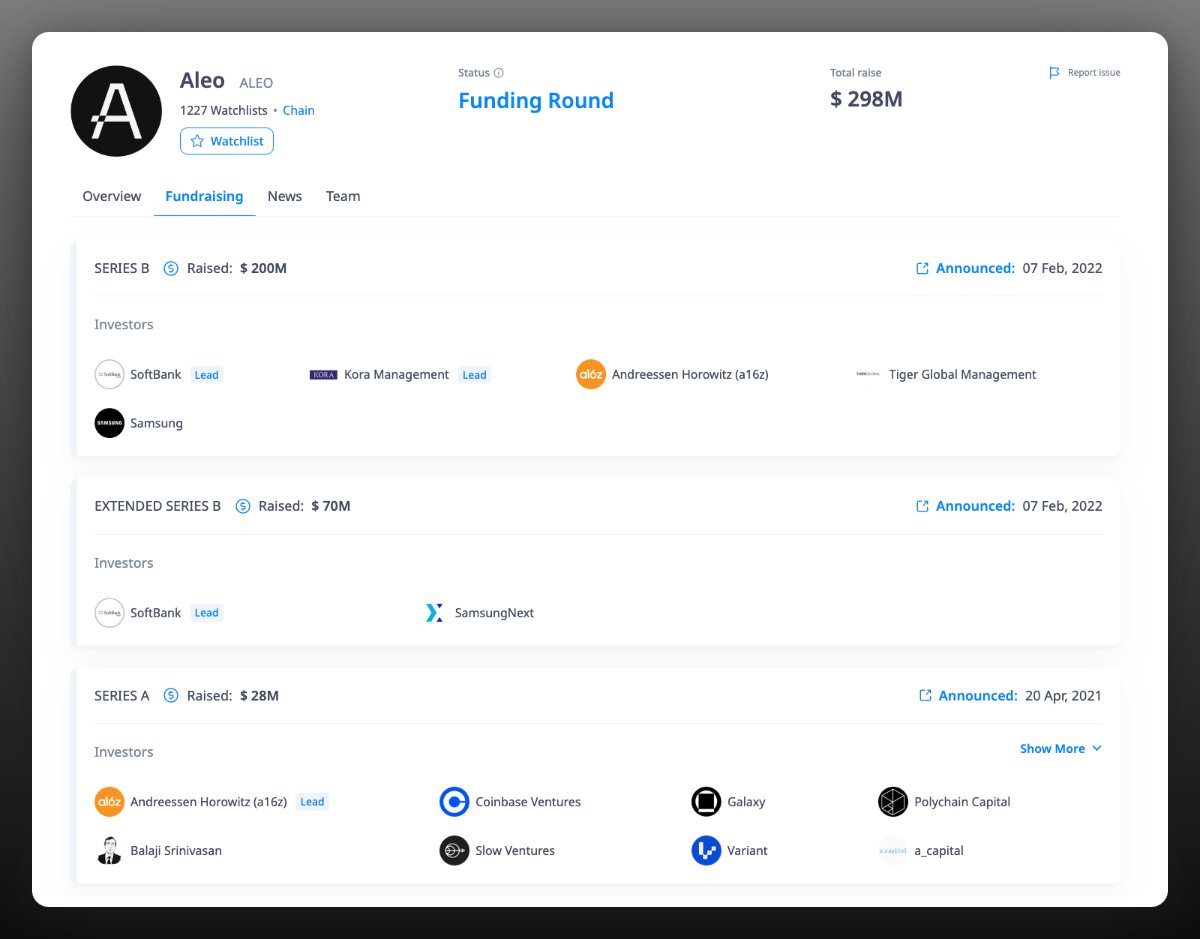Open Andreessen Horowitz (a16z) in Series A
1200x939 pixels.
pos(209,801)
